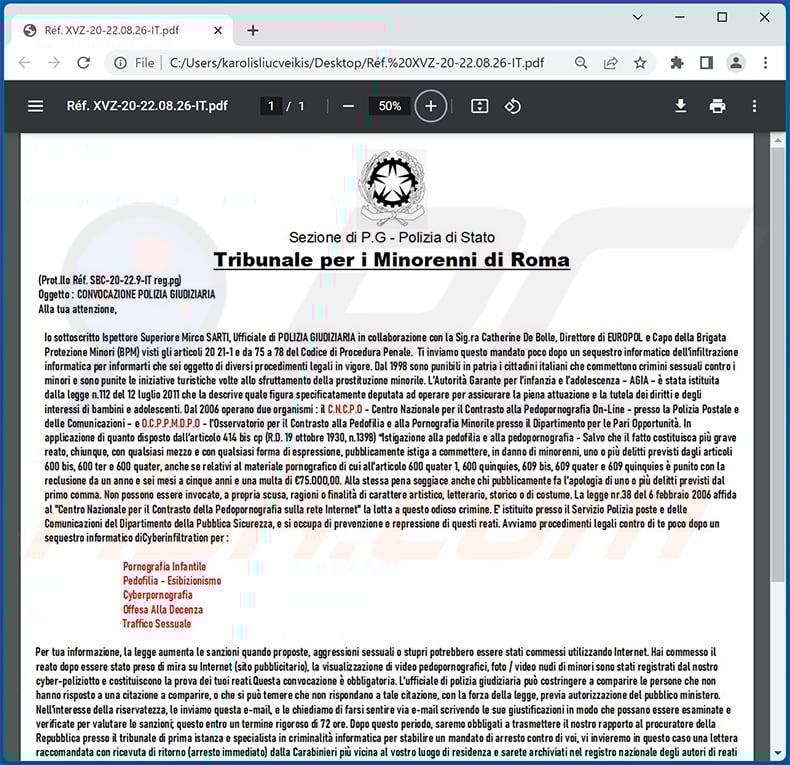Go forward to next page
790x765 pixels.
[x=54, y=62]
